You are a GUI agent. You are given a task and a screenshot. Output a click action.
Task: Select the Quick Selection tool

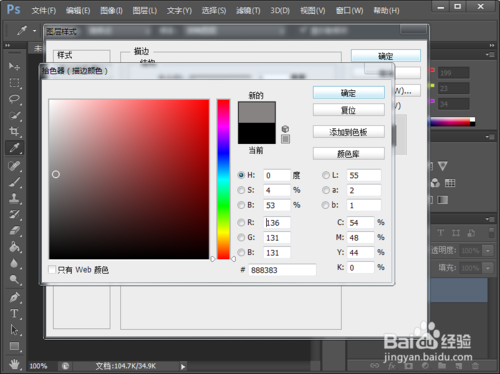[14, 115]
